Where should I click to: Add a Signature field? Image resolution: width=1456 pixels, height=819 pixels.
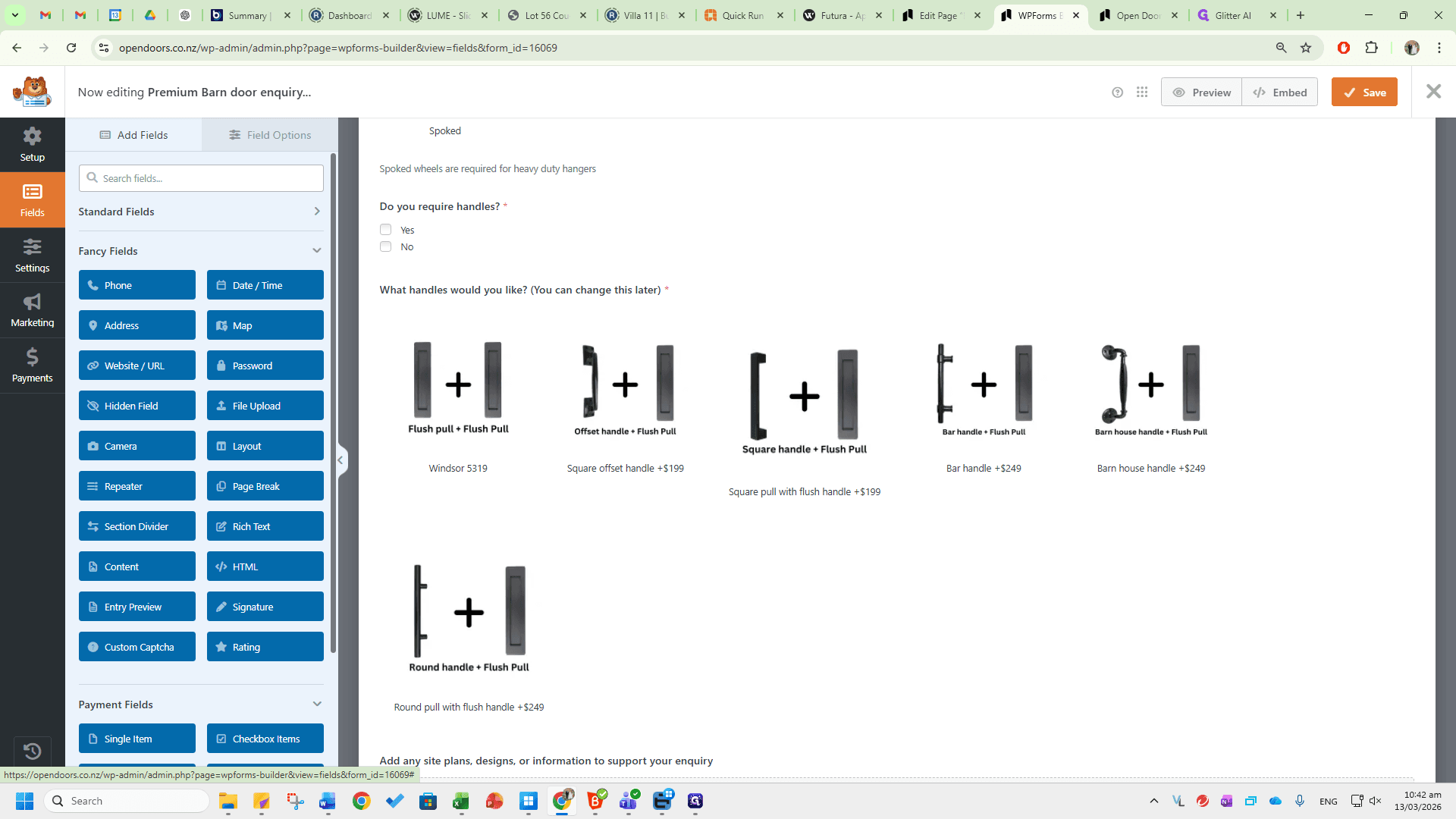(x=265, y=607)
